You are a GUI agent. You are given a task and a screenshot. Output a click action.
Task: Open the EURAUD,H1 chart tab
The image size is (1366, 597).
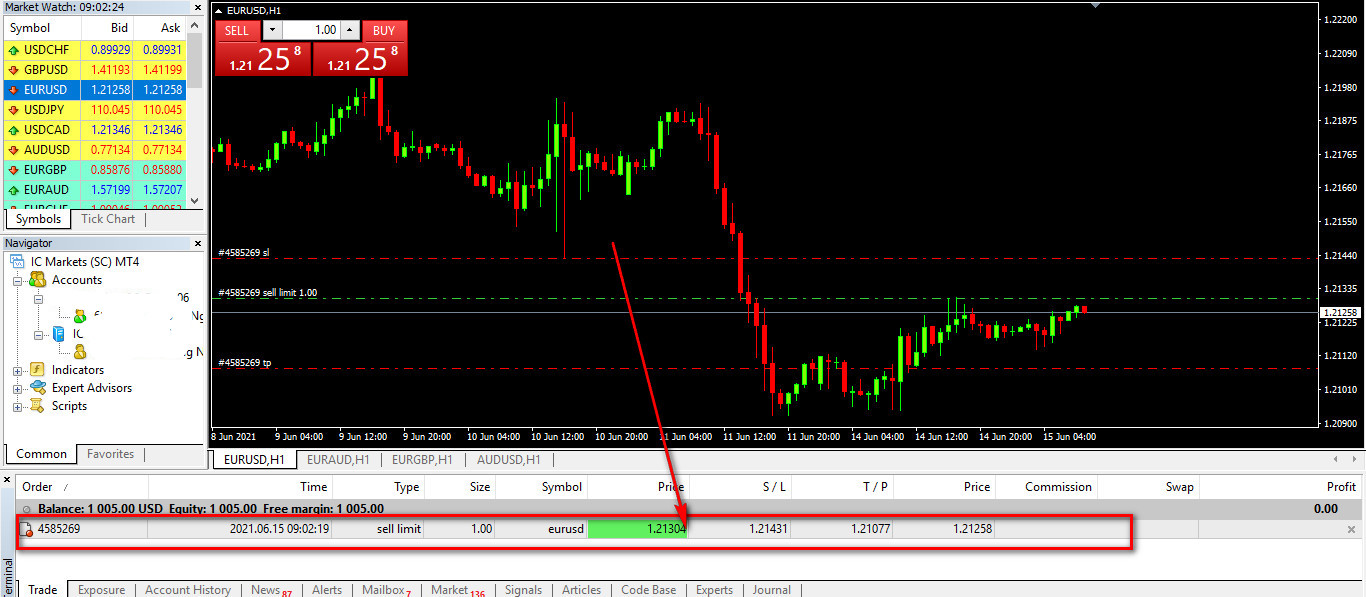tap(338, 460)
